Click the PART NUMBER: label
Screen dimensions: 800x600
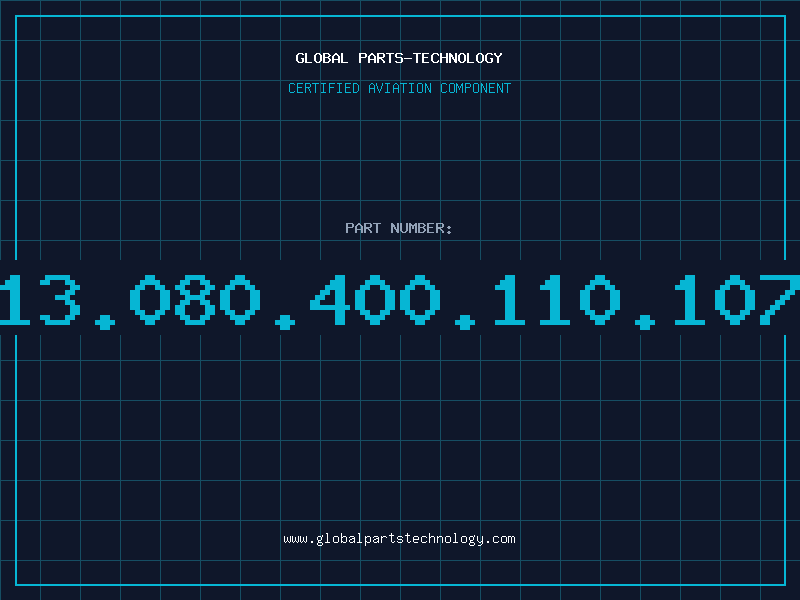(x=399, y=228)
